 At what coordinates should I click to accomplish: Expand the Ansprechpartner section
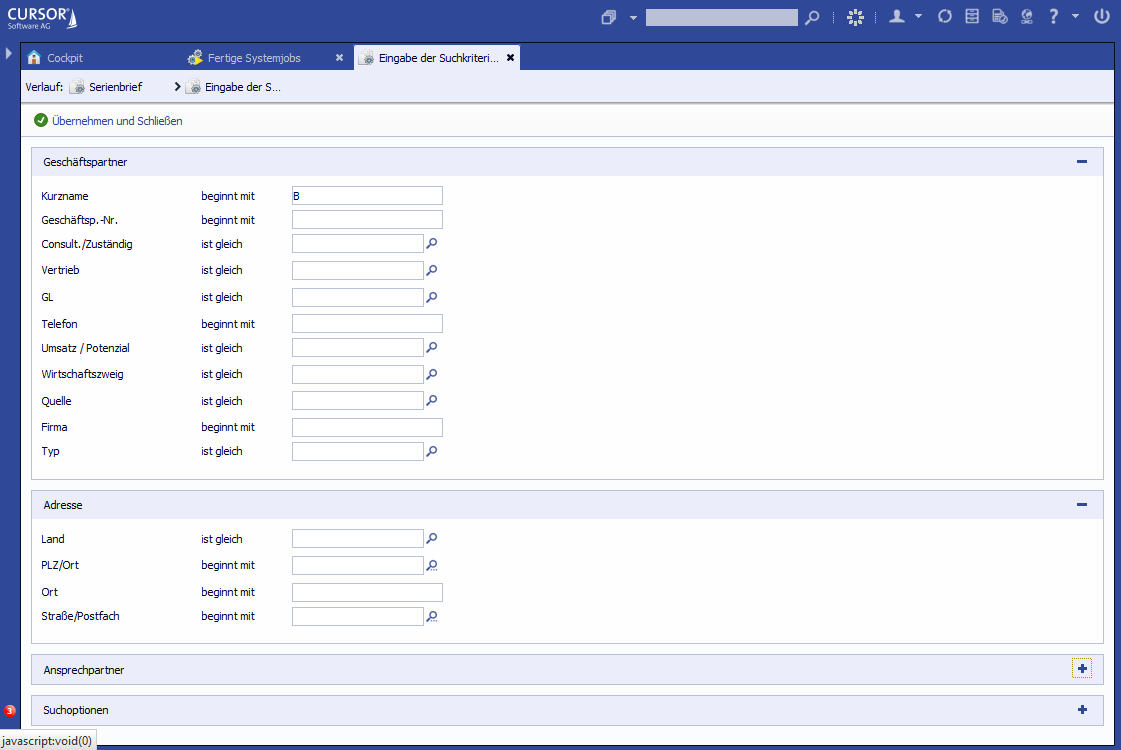coord(1081,669)
